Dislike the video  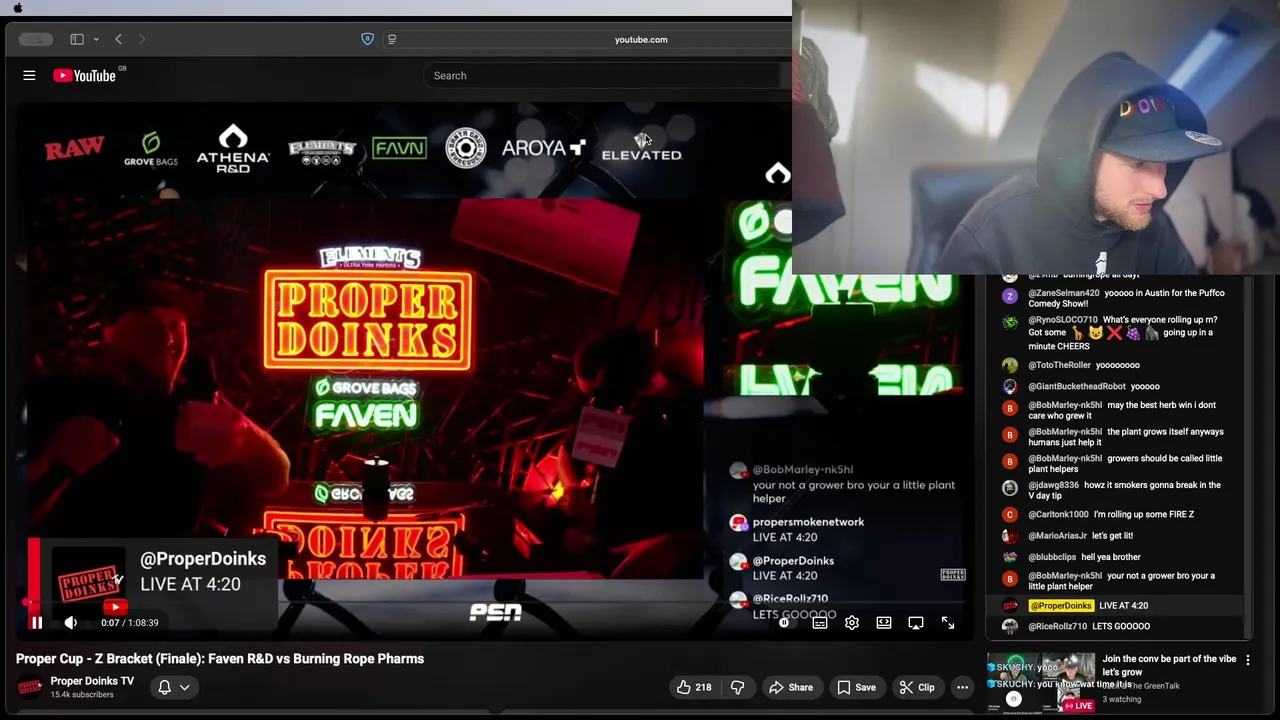click(x=738, y=687)
